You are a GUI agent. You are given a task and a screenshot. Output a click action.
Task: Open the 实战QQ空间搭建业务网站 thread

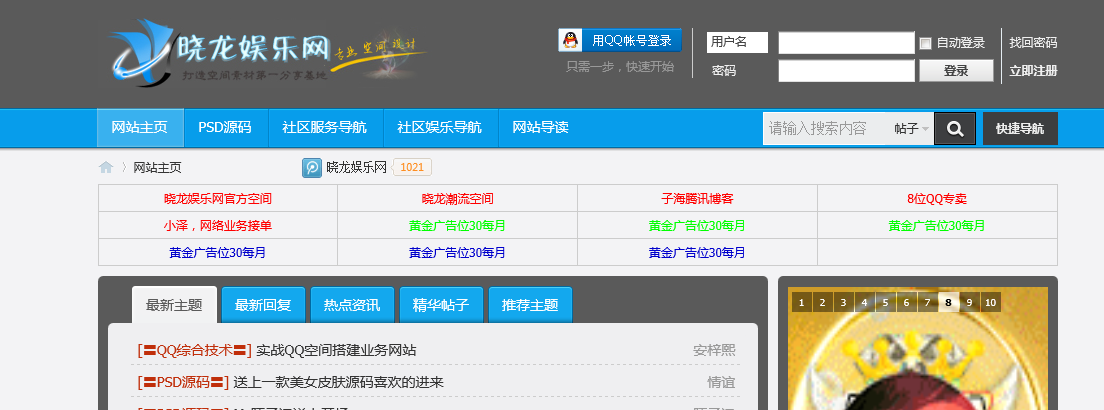336,349
